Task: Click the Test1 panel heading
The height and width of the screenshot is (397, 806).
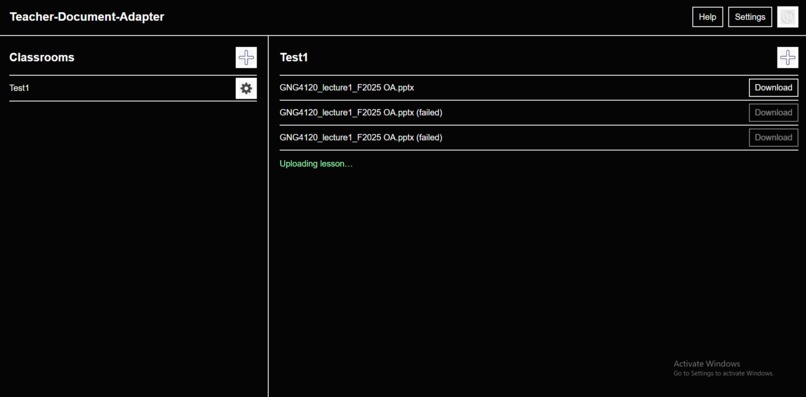Action: coord(294,58)
